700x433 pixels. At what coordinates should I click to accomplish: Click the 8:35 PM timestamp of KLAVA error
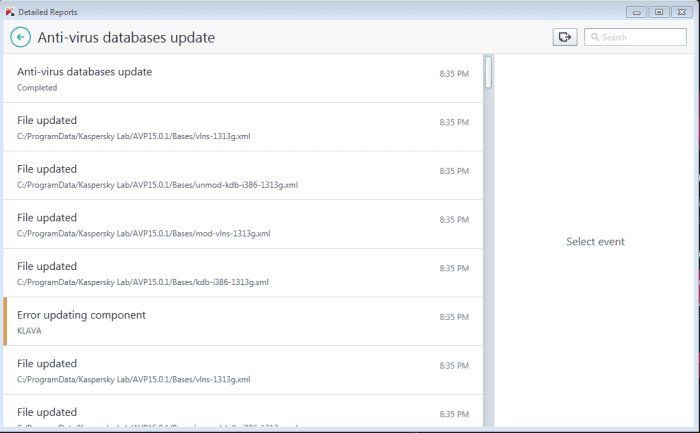click(453, 317)
